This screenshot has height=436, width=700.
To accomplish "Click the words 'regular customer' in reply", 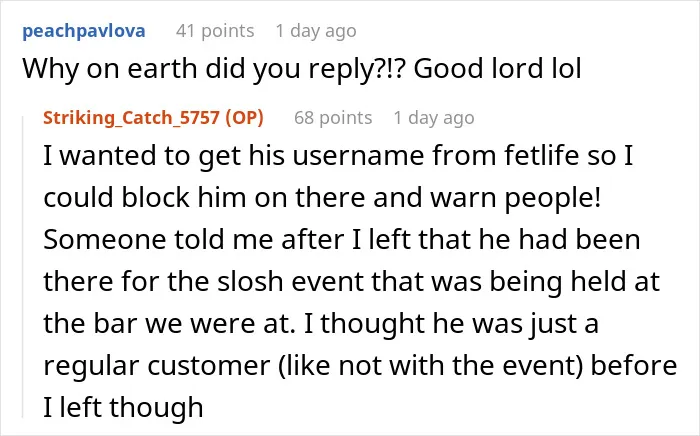I will pyautogui.click(x=157, y=365).
